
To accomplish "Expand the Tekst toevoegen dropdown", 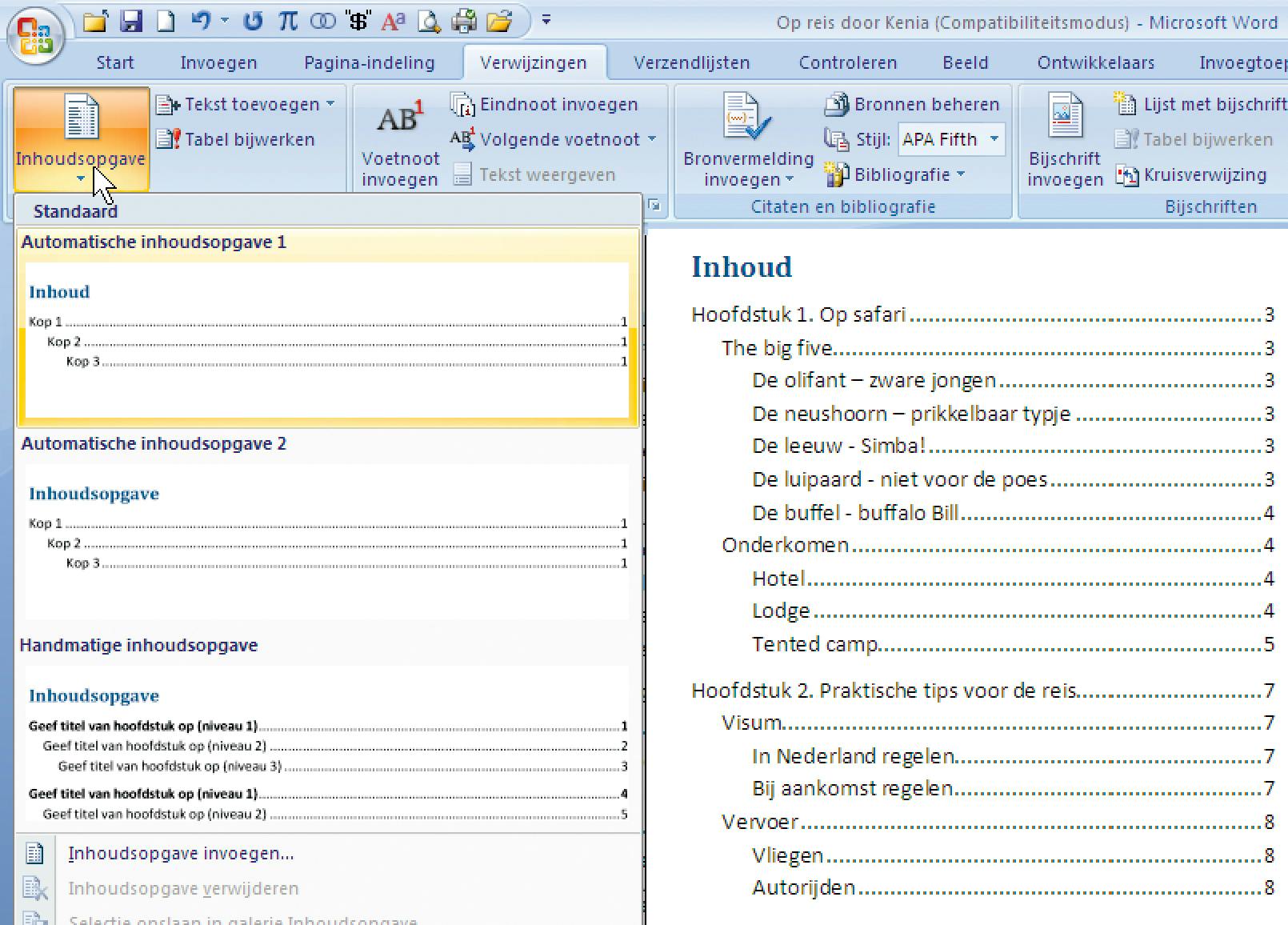I will click(x=330, y=104).
